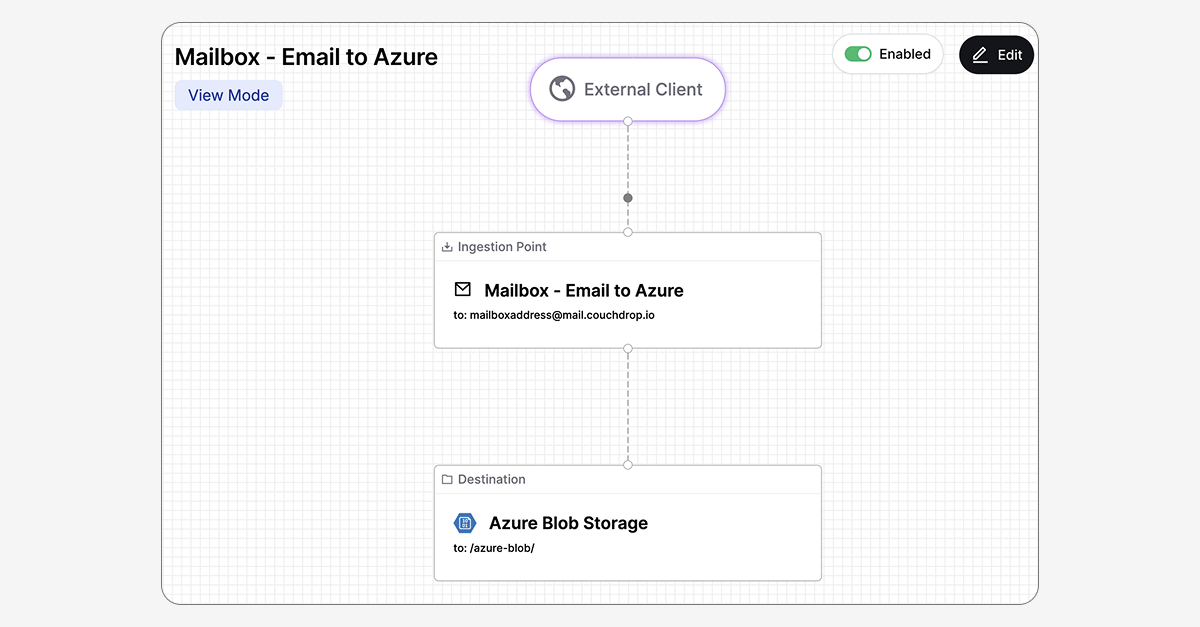Click the grey midpoint dot on the dashed line
The height and width of the screenshot is (627, 1200).
(x=627, y=197)
